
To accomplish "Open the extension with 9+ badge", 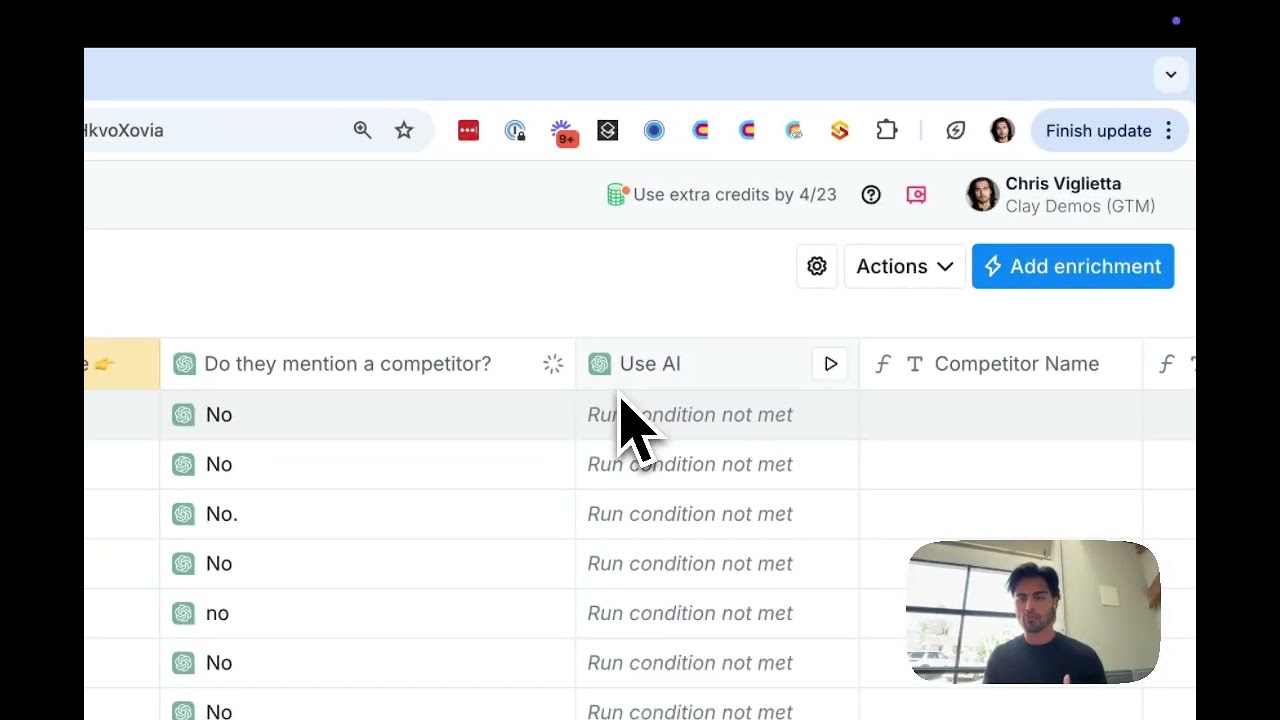I will point(563,132).
